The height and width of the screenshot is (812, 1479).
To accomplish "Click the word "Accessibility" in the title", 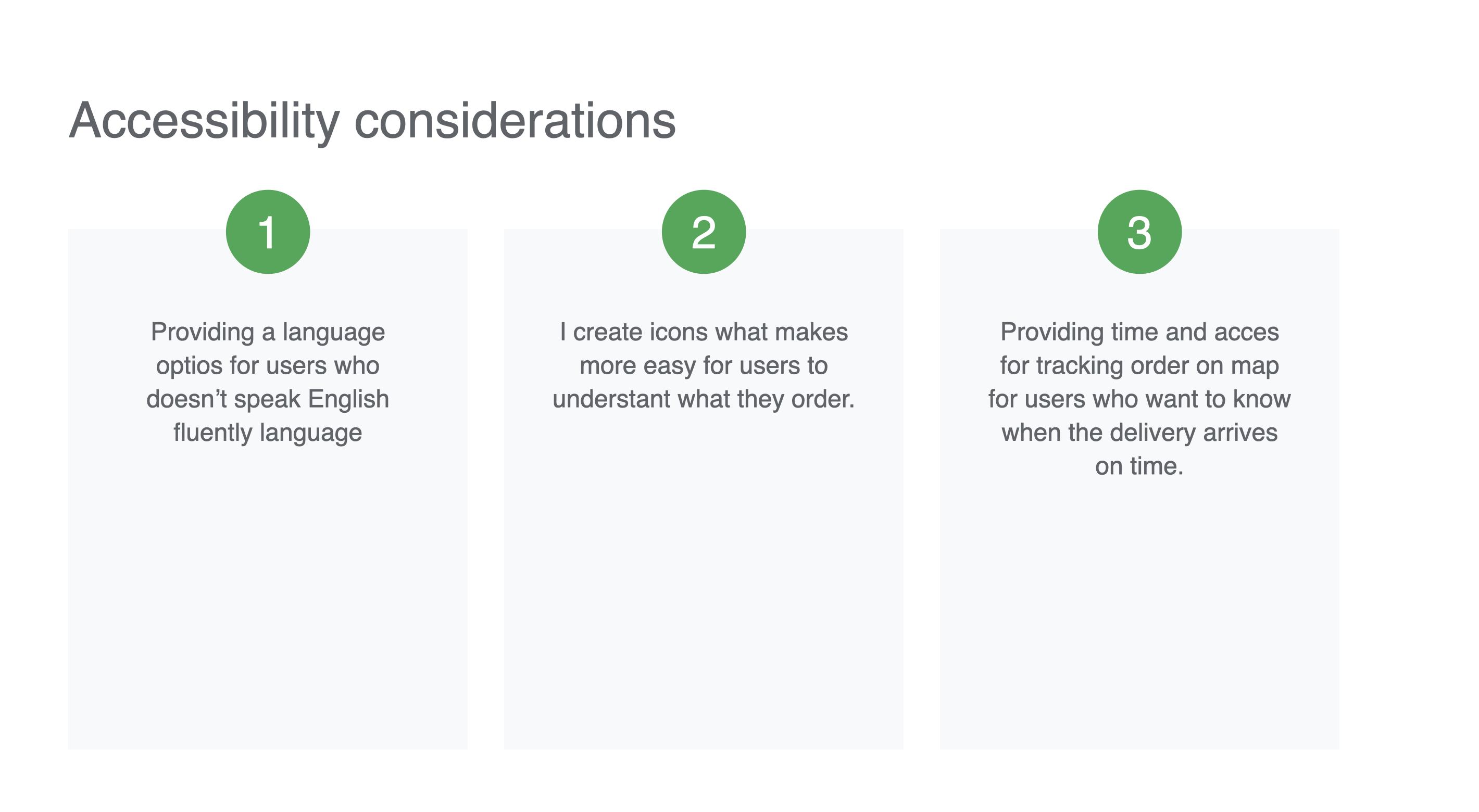I will click(x=204, y=121).
